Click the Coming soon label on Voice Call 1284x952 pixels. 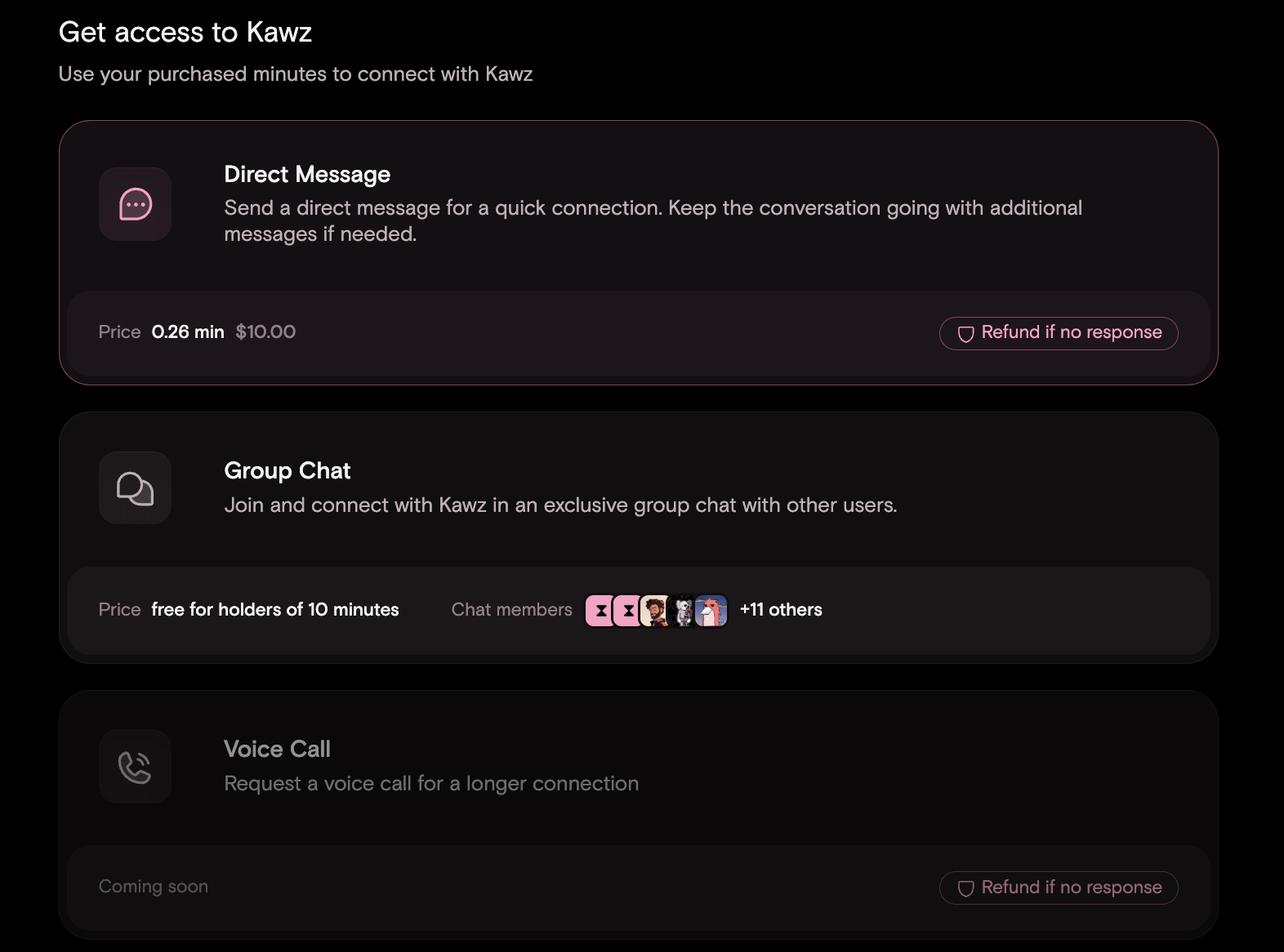[x=154, y=887]
